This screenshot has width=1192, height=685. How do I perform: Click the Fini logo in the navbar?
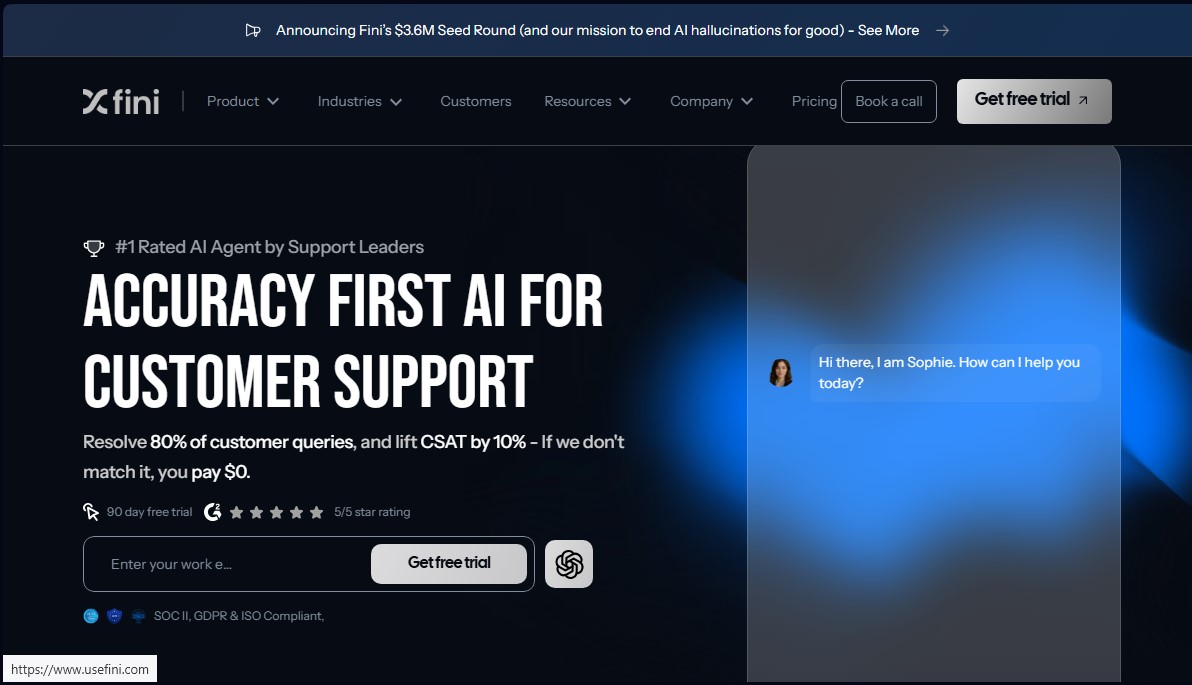[121, 101]
